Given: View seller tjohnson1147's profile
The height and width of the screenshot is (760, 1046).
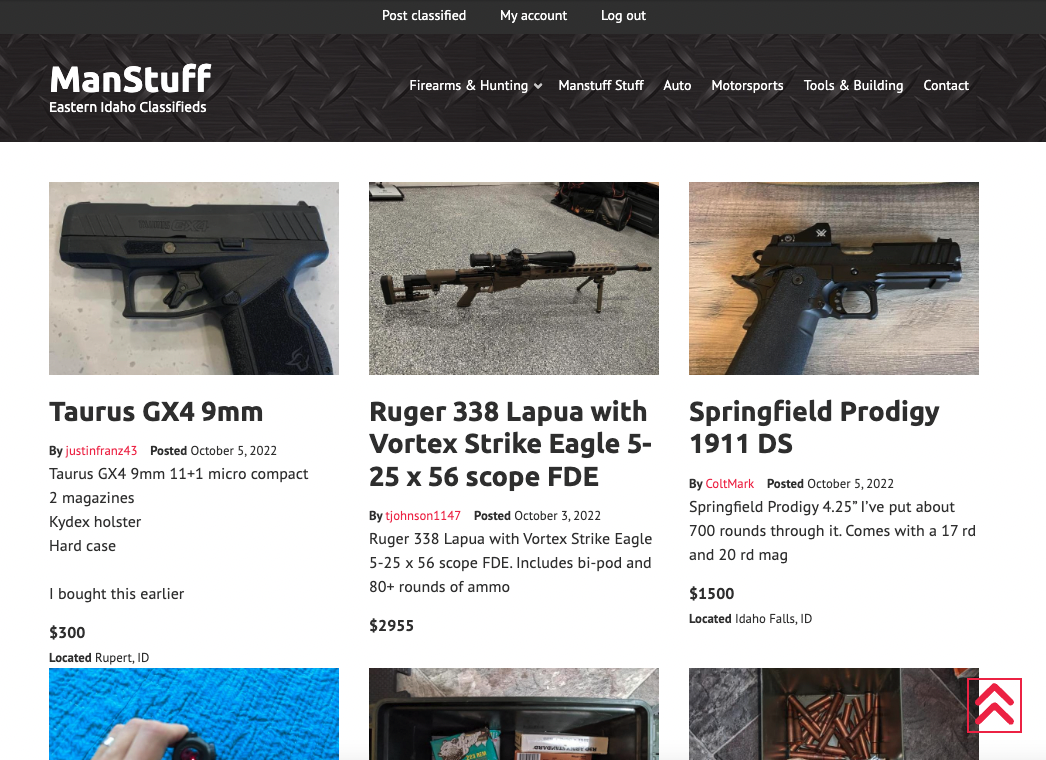Looking at the screenshot, I should (x=423, y=516).
